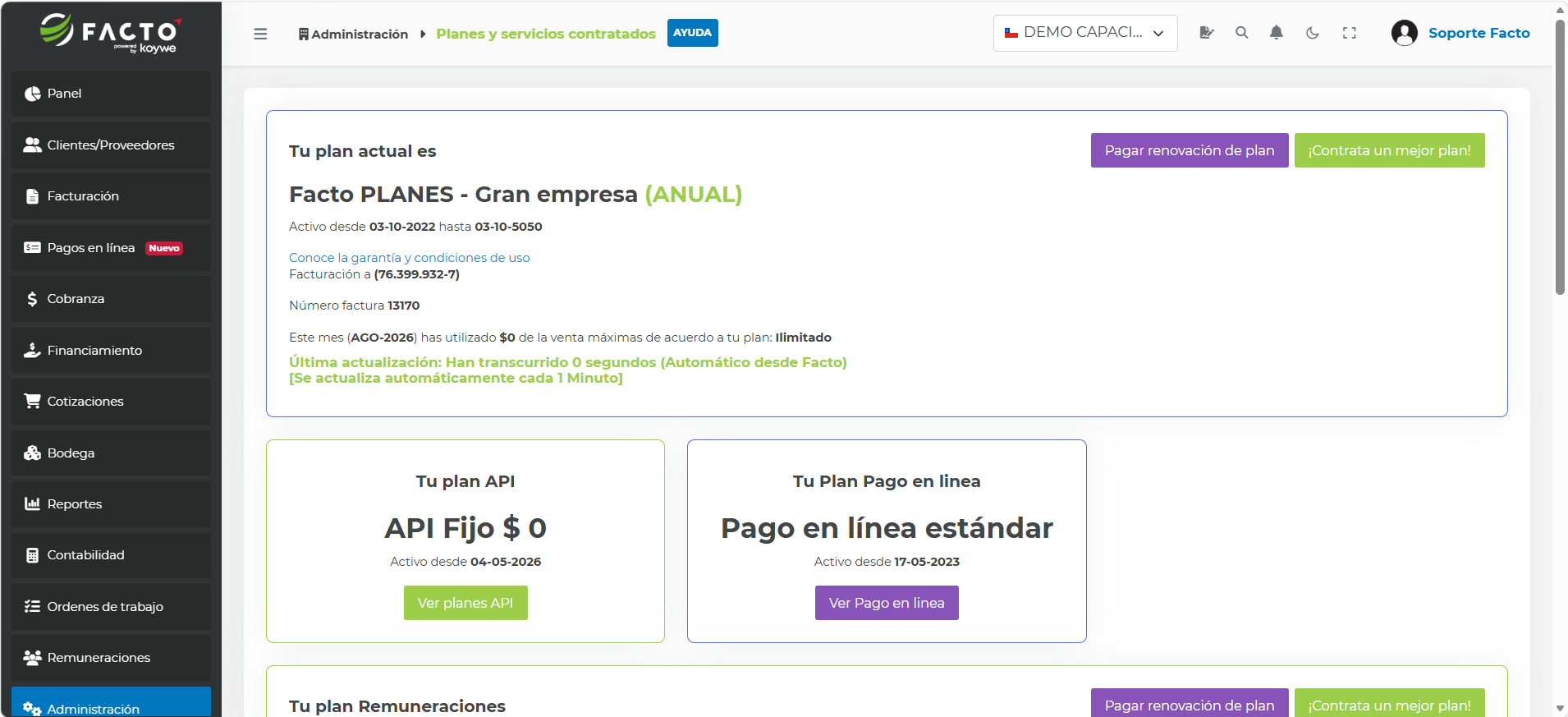1568x717 pixels.
Task: Click Facto PLANES - Gran empresa title
Action: pyautogui.click(x=516, y=195)
